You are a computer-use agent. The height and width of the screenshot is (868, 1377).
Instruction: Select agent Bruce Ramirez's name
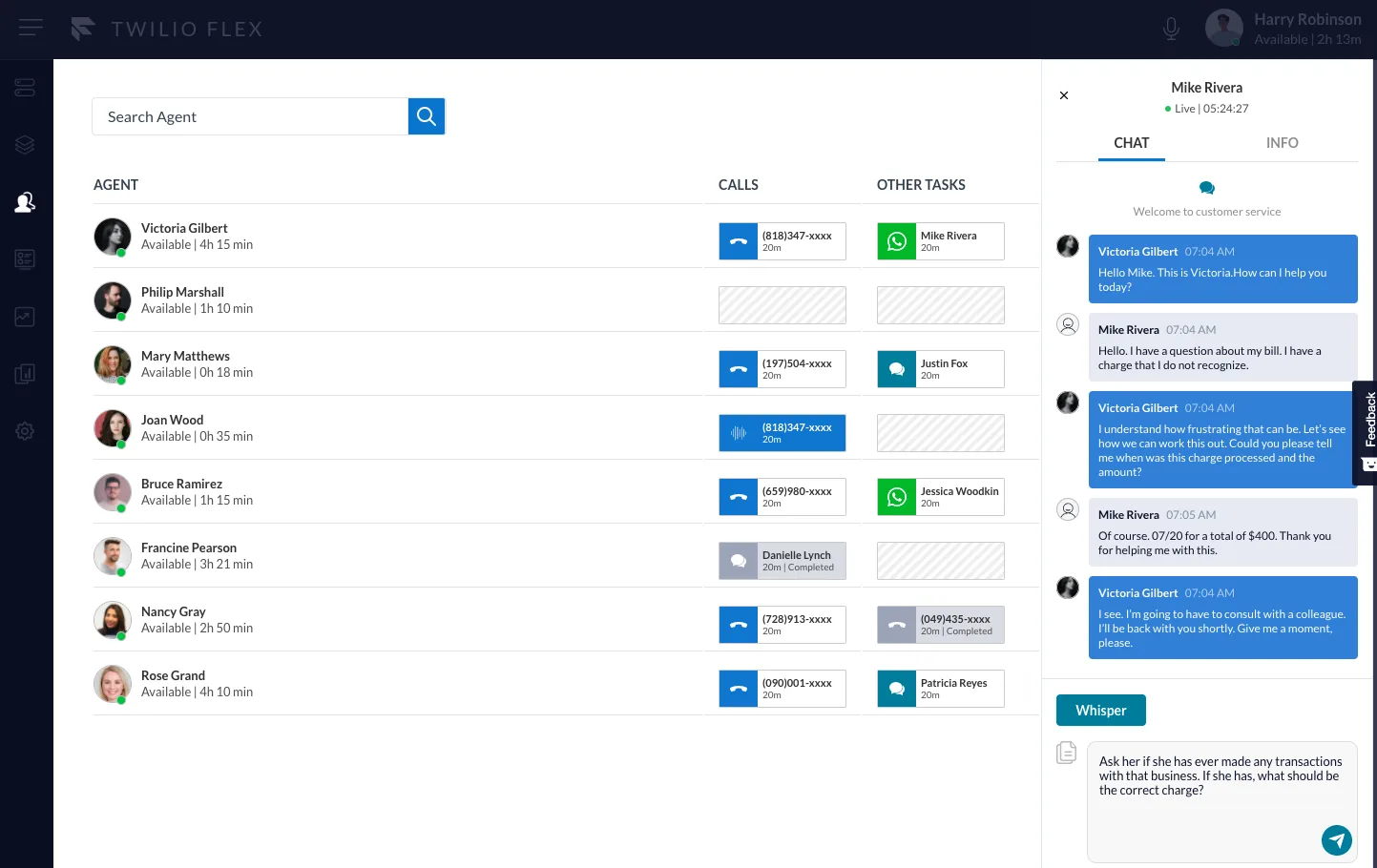181,484
